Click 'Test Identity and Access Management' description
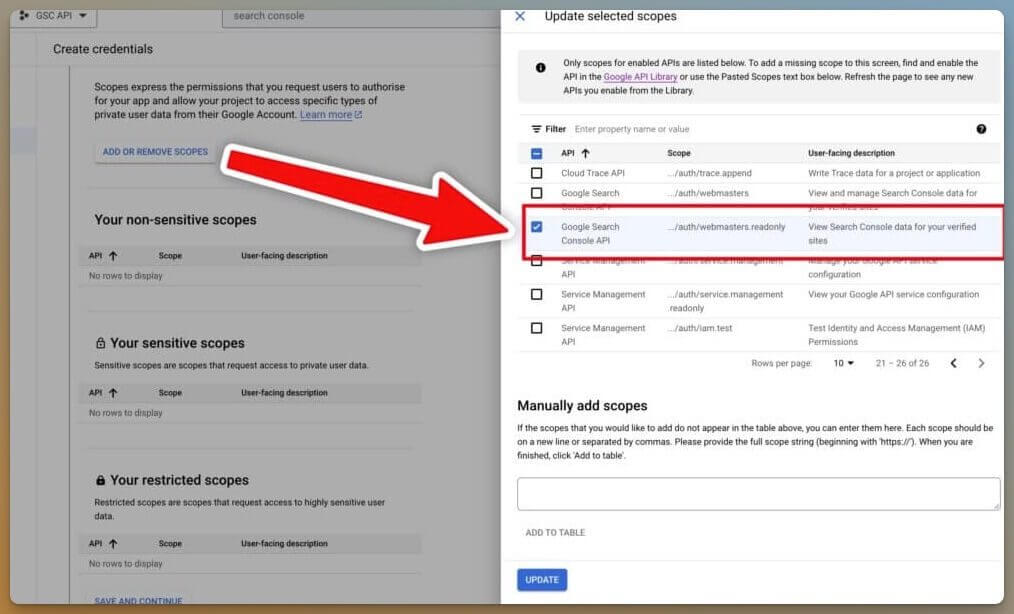 896,334
